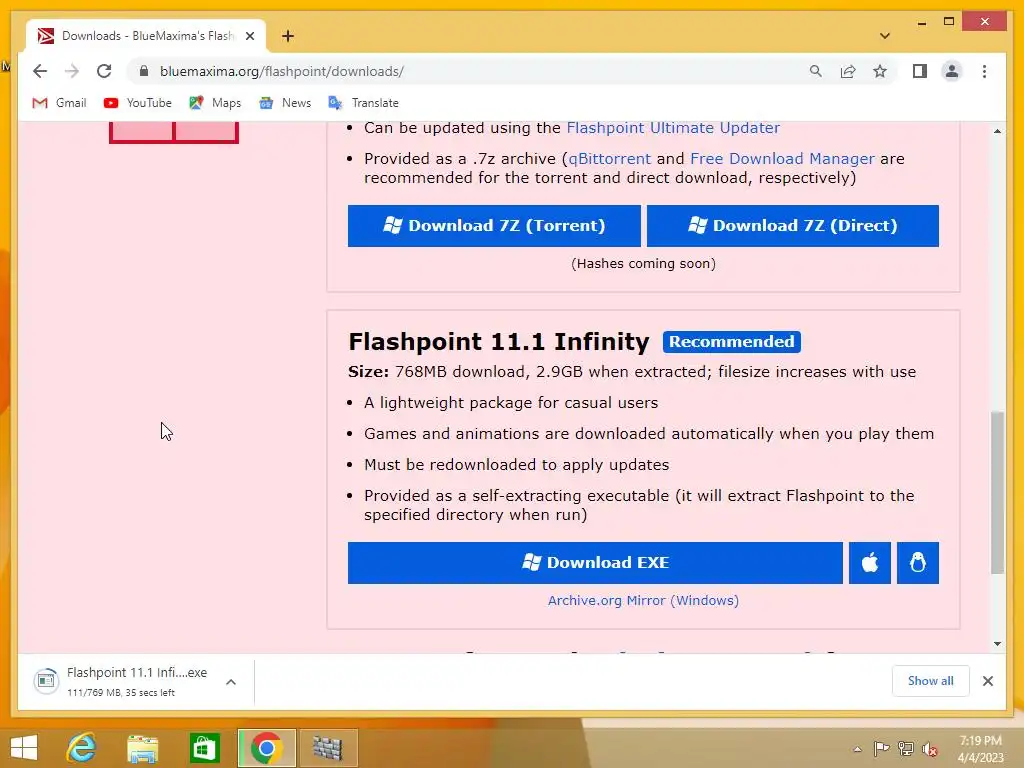Click page scrollbar down arrow

tap(997, 644)
